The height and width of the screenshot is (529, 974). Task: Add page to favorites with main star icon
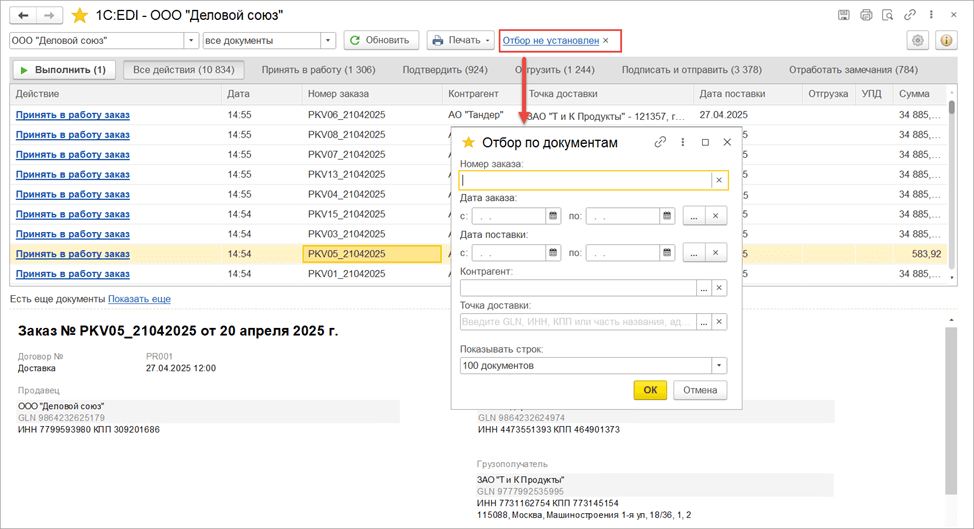[x=80, y=16]
